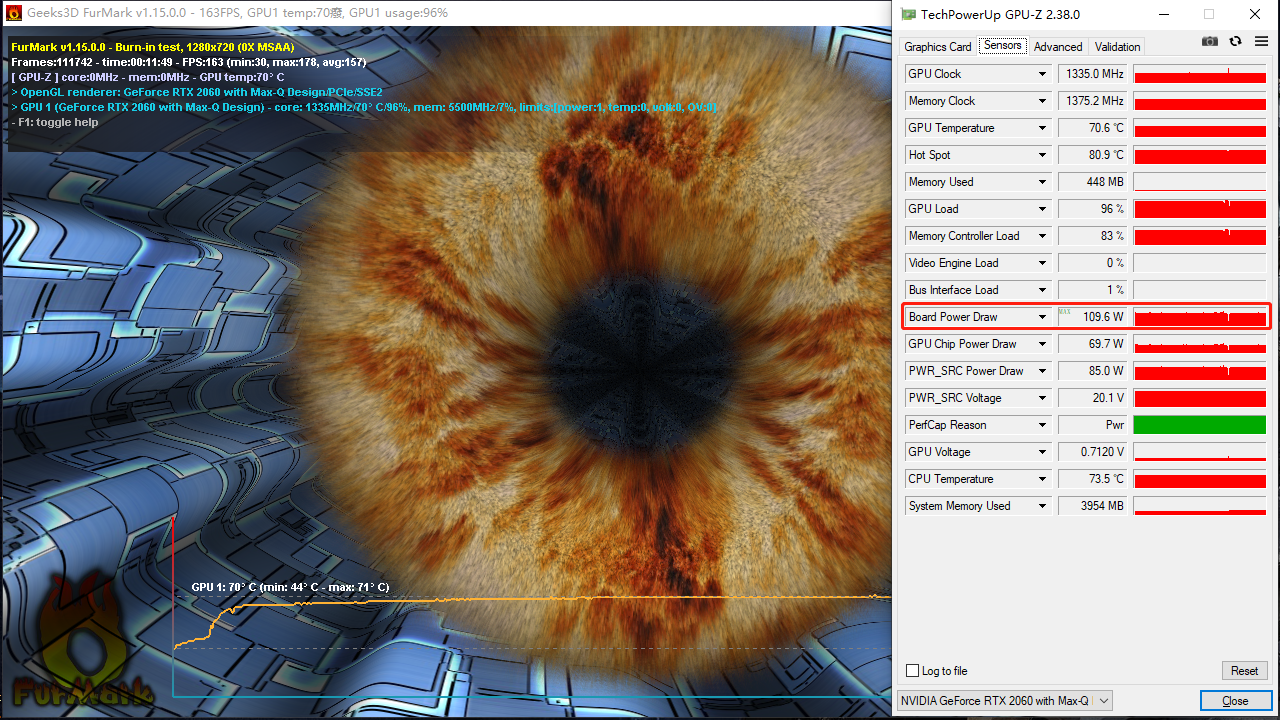This screenshot has height=720, width=1280.
Task: Click the 73.5 °C CPU Temperature value
Action: pyautogui.click(x=1093, y=479)
